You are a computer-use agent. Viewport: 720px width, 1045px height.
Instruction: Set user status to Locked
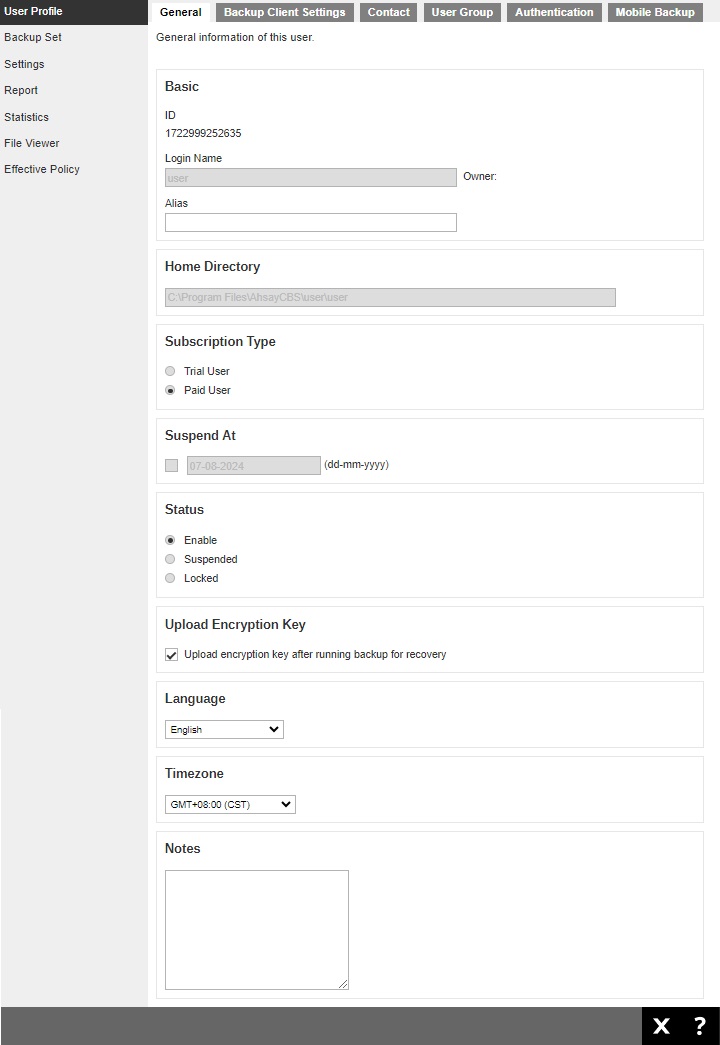(x=170, y=578)
